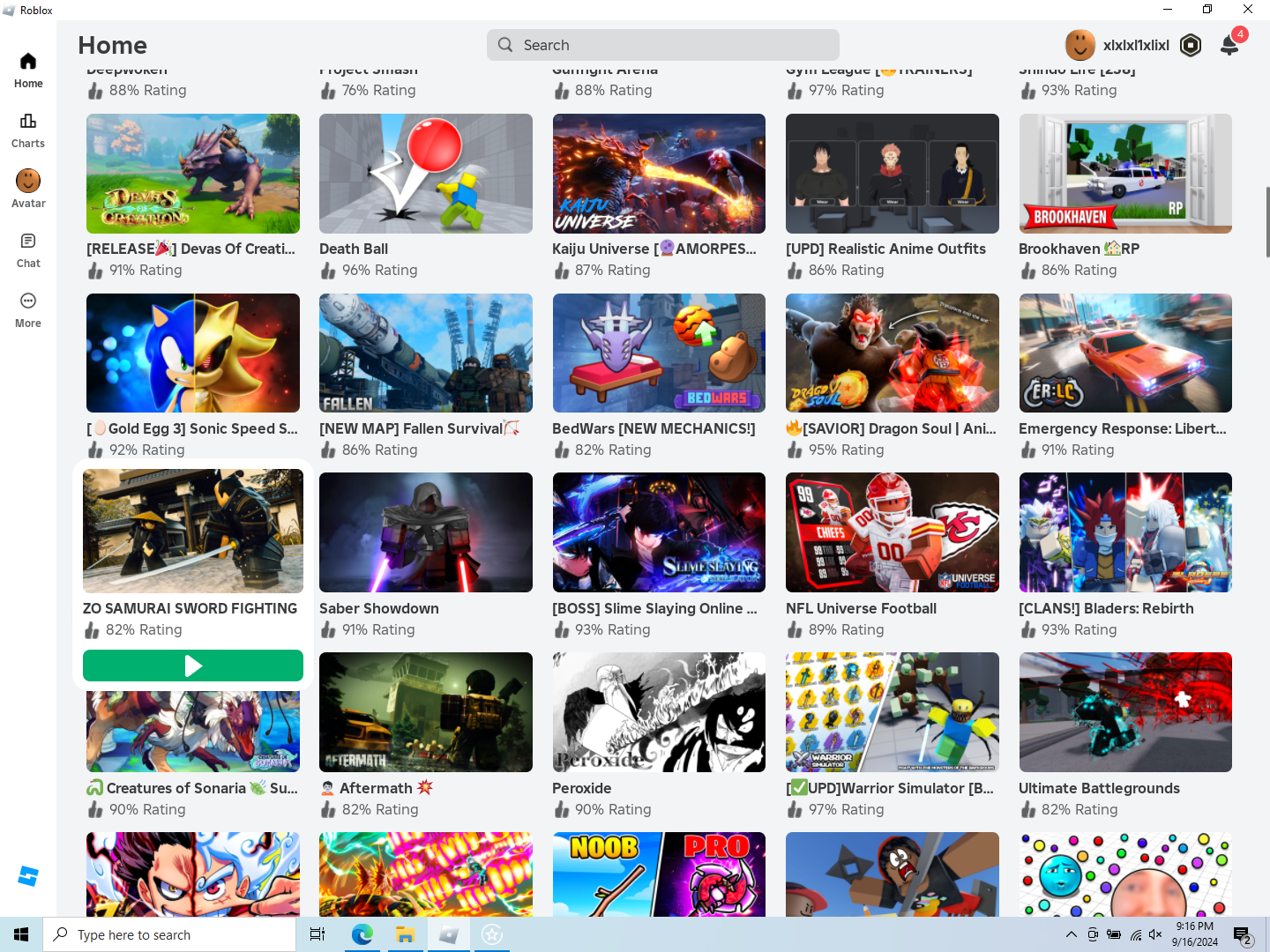This screenshot has height=952, width=1270.
Task: Open the Bladers: Rebirth thumbnail
Action: 1125,532
